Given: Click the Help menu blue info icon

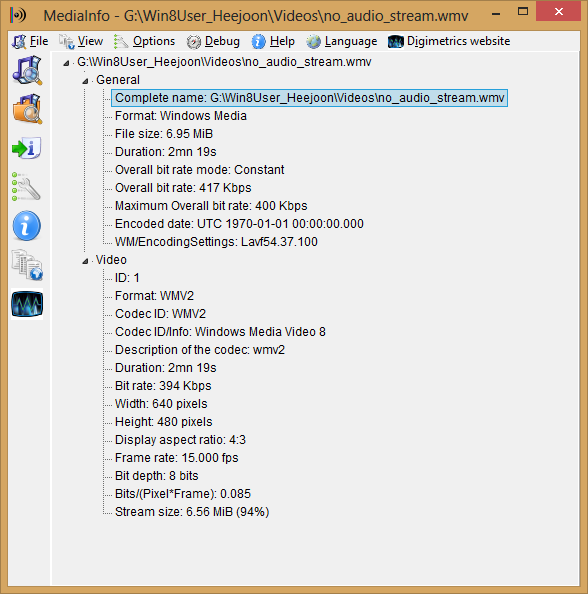Looking at the screenshot, I should [x=258, y=41].
